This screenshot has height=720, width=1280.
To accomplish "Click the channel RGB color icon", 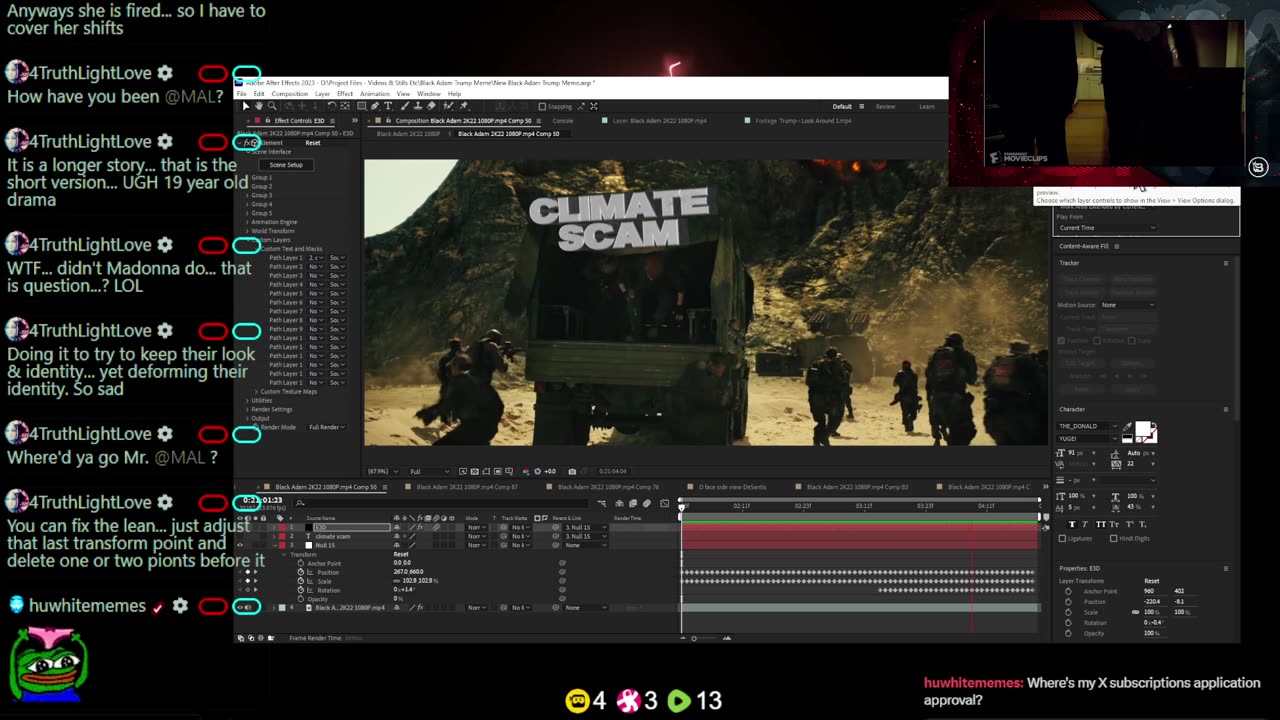I will click(x=526, y=471).
